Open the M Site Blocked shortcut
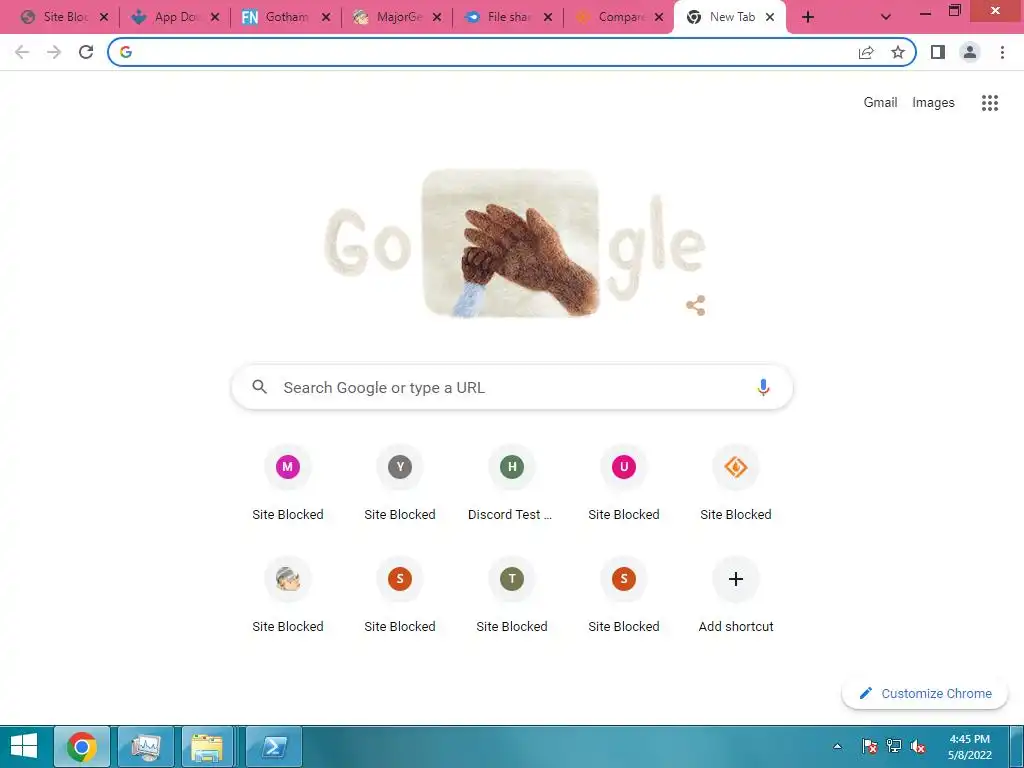The height and width of the screenshot is (768, 1024). click(x=288, y=483)
